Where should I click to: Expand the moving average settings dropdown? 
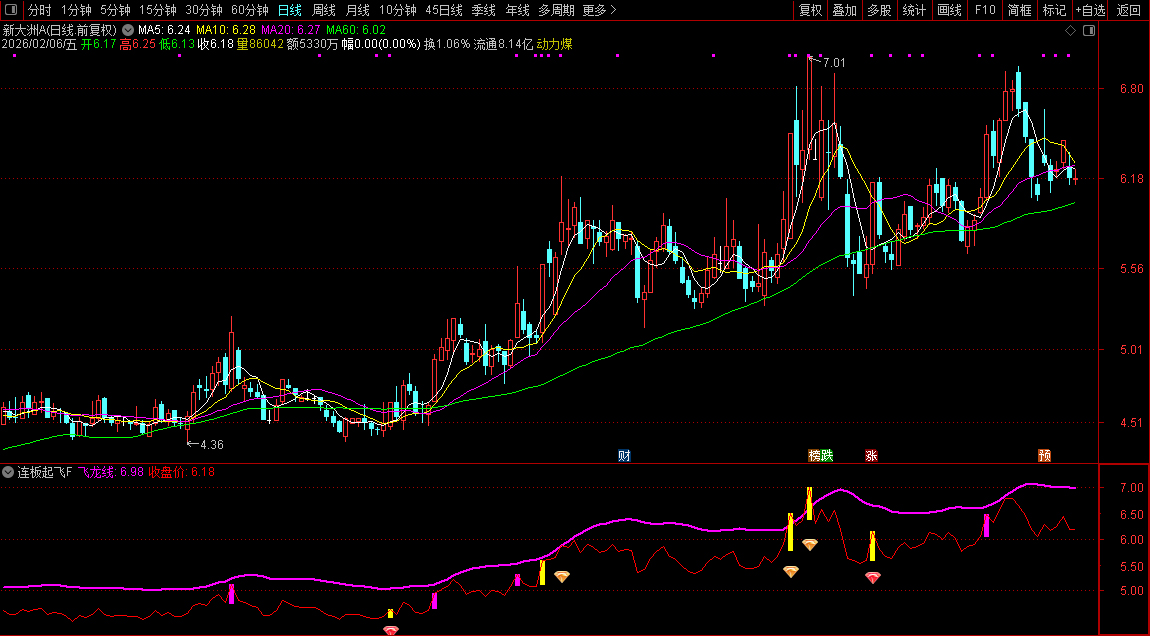click(x=127, y=30)
